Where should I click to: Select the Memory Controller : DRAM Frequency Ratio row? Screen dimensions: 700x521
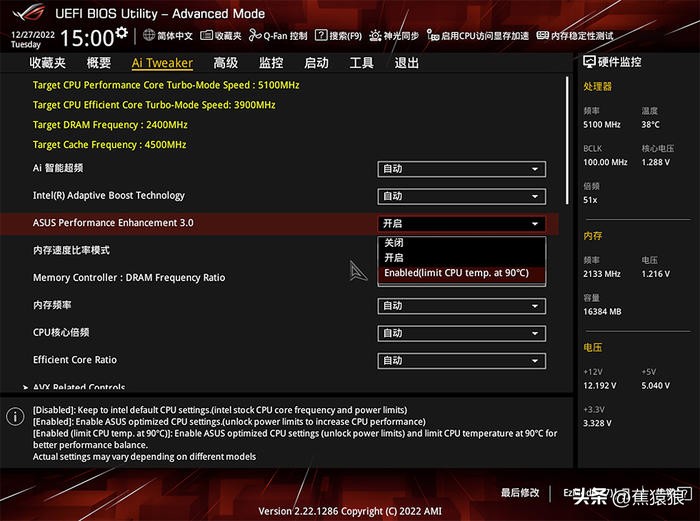point(279,278)
